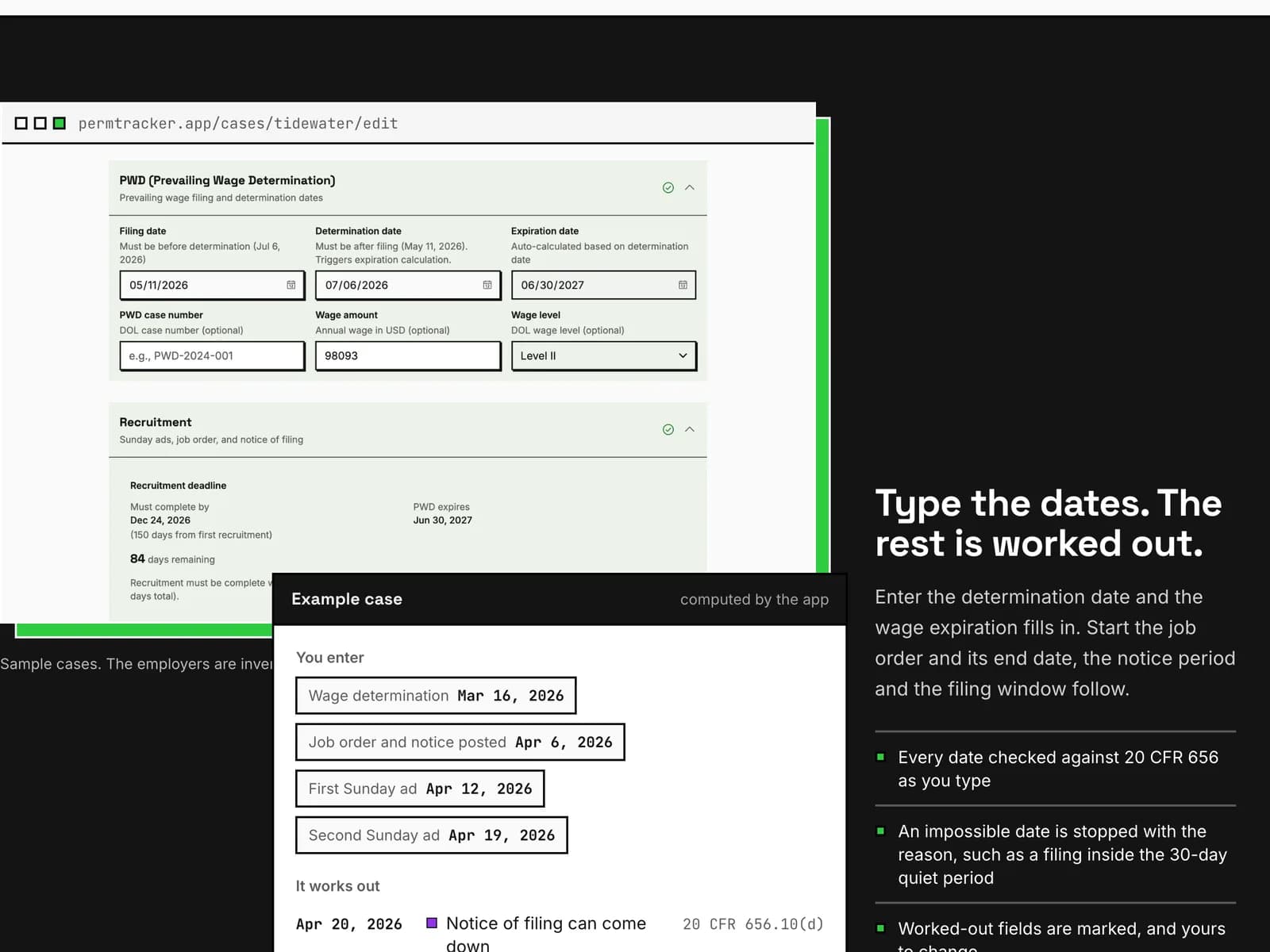The height and width of the screenshot is (952, 1270).
Task: Click the Wage amount field 98093
Action: click(408, 355)
